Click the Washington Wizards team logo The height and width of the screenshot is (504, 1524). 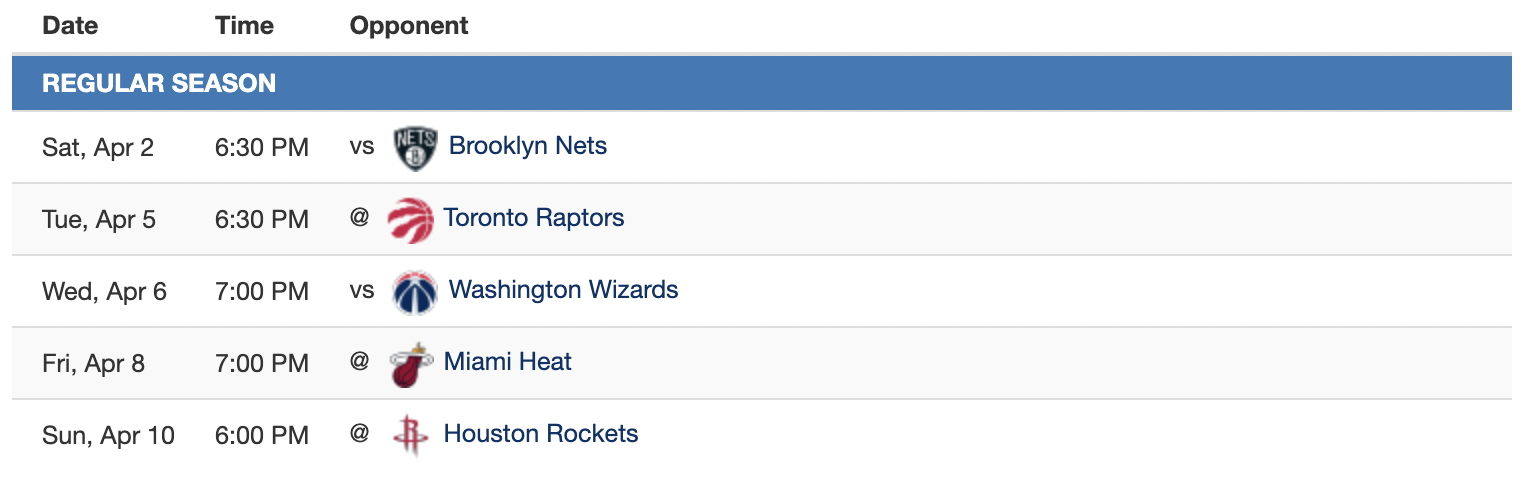point(415,292)
